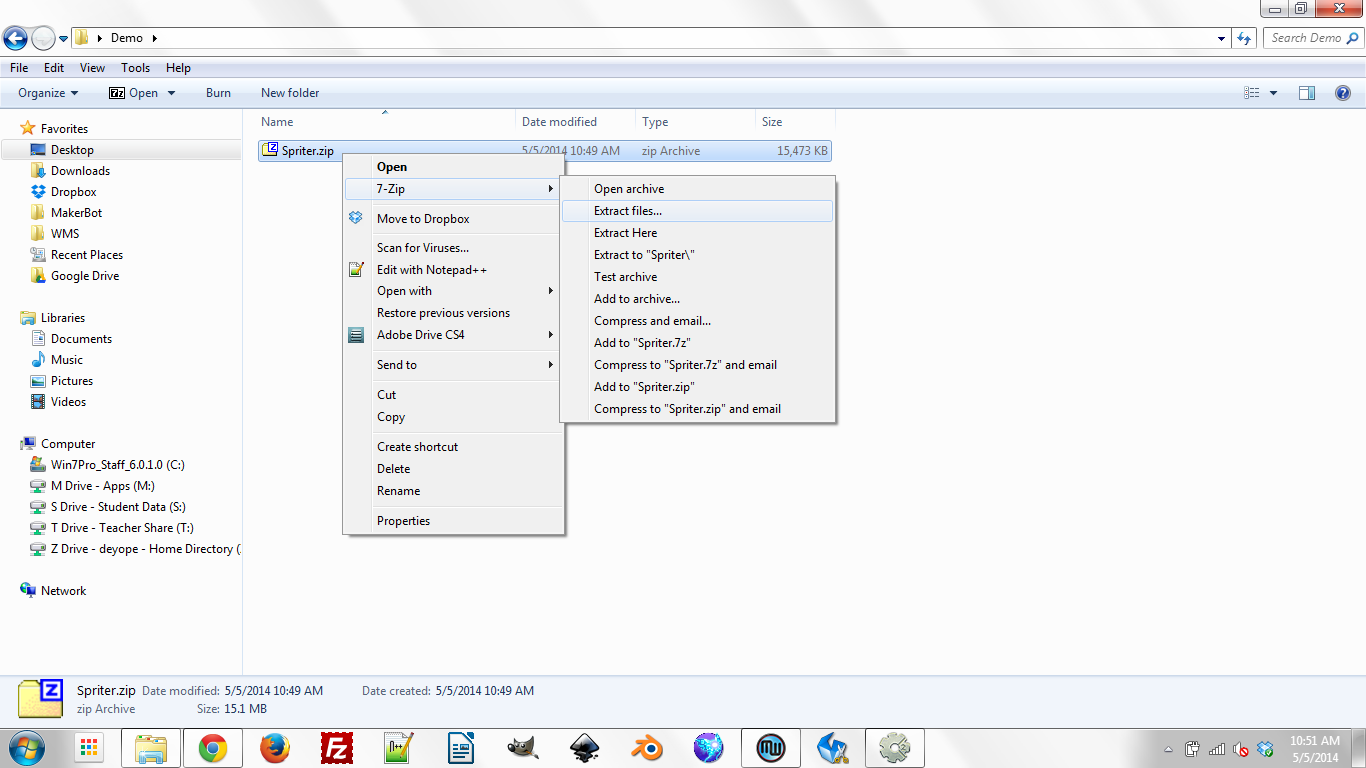The width and height of the screenshot is (1366, 768).
Task: Click the Dropbox tray icon
Action: (1265, 748)
